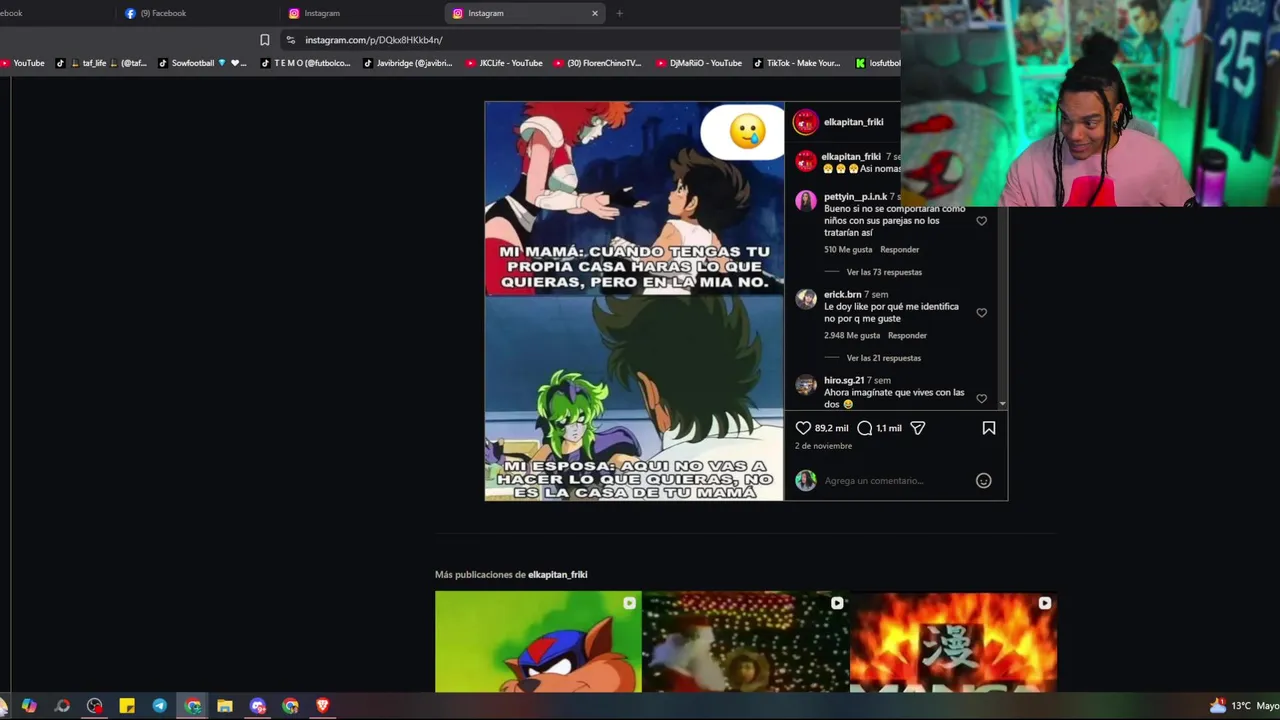The height and width of the screenshot is (720, 1280).
Task: Like hiro.sg.21's comment
Action: (x=981, y=399)
